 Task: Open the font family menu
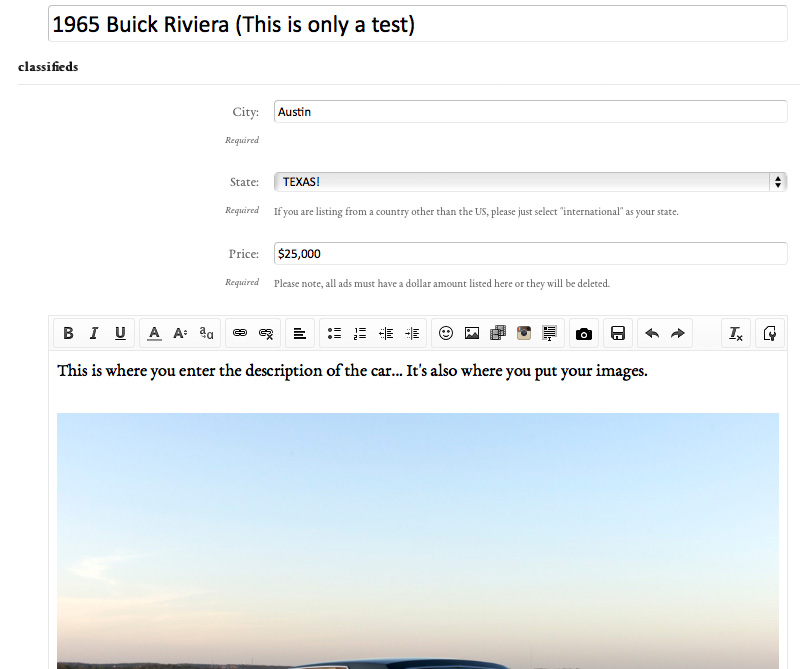point(206,333)
